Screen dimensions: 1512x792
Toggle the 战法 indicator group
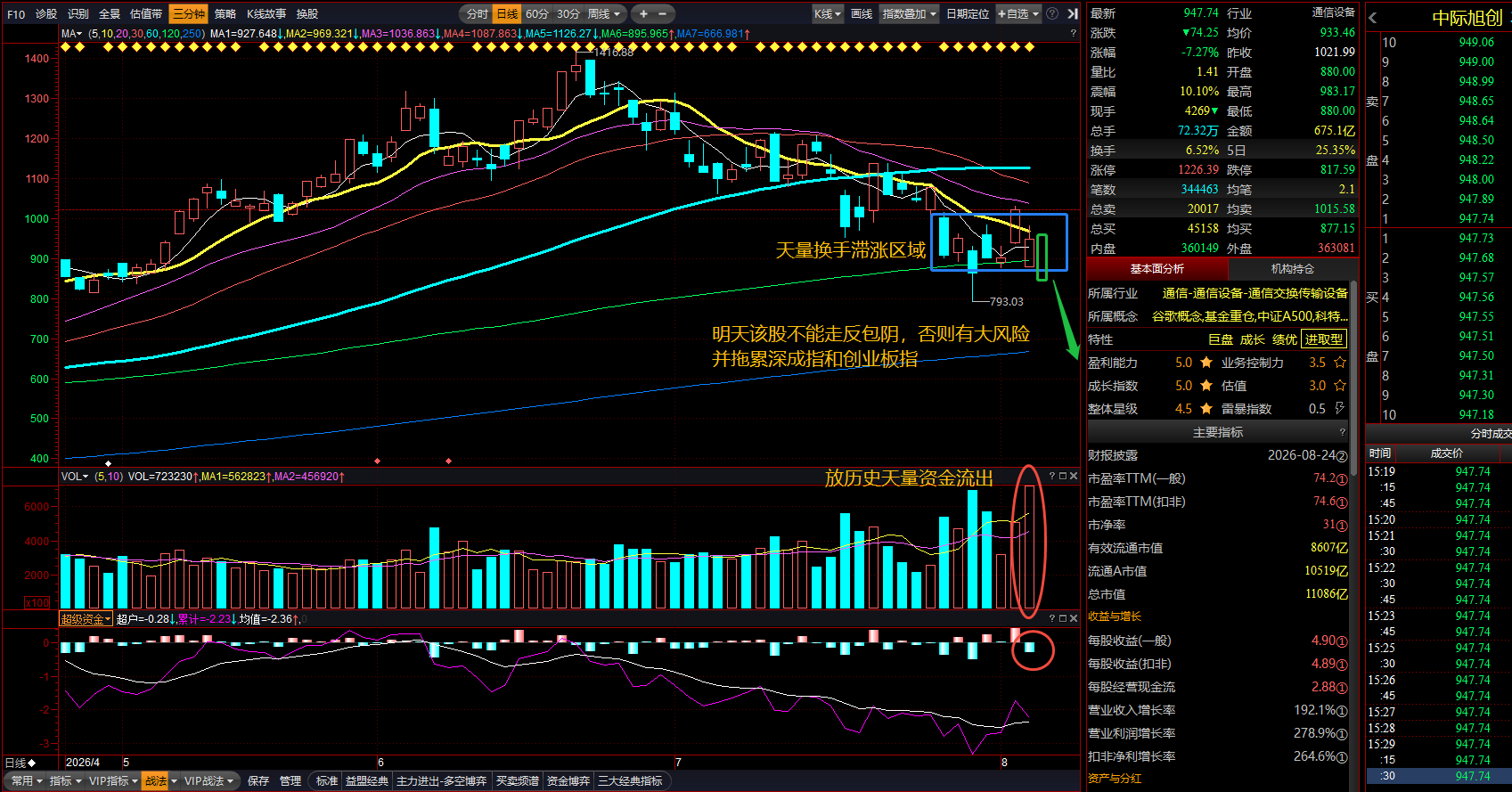click(x=156, y=781)
